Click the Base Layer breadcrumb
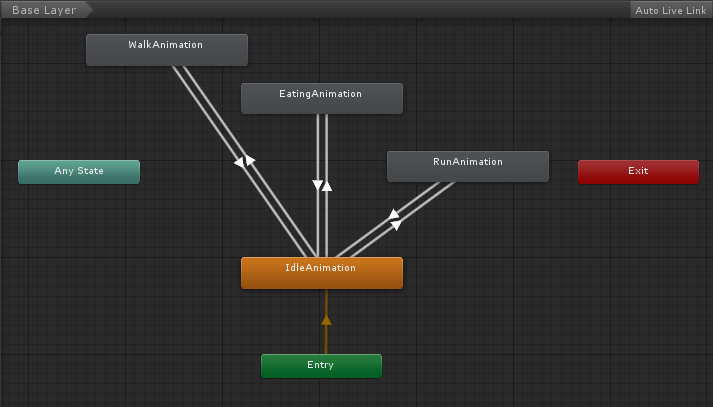Image resolution: width=713 pixels, height=407 pixels. click(x=44, y=10)
